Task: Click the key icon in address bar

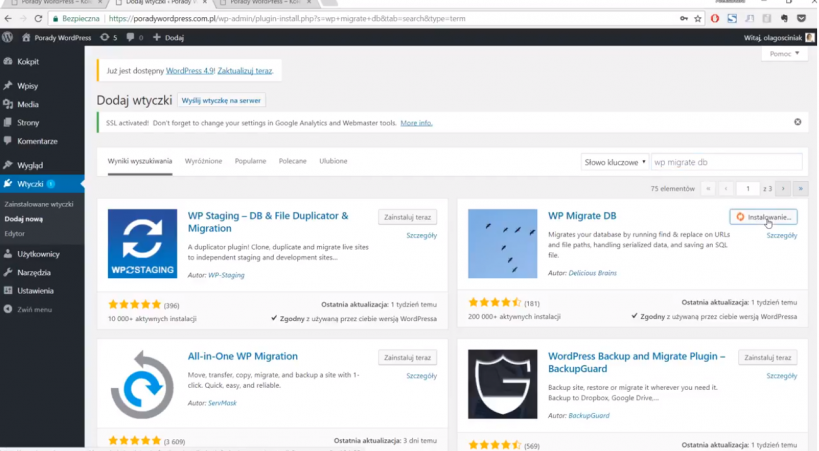Action: pos(684,18)
